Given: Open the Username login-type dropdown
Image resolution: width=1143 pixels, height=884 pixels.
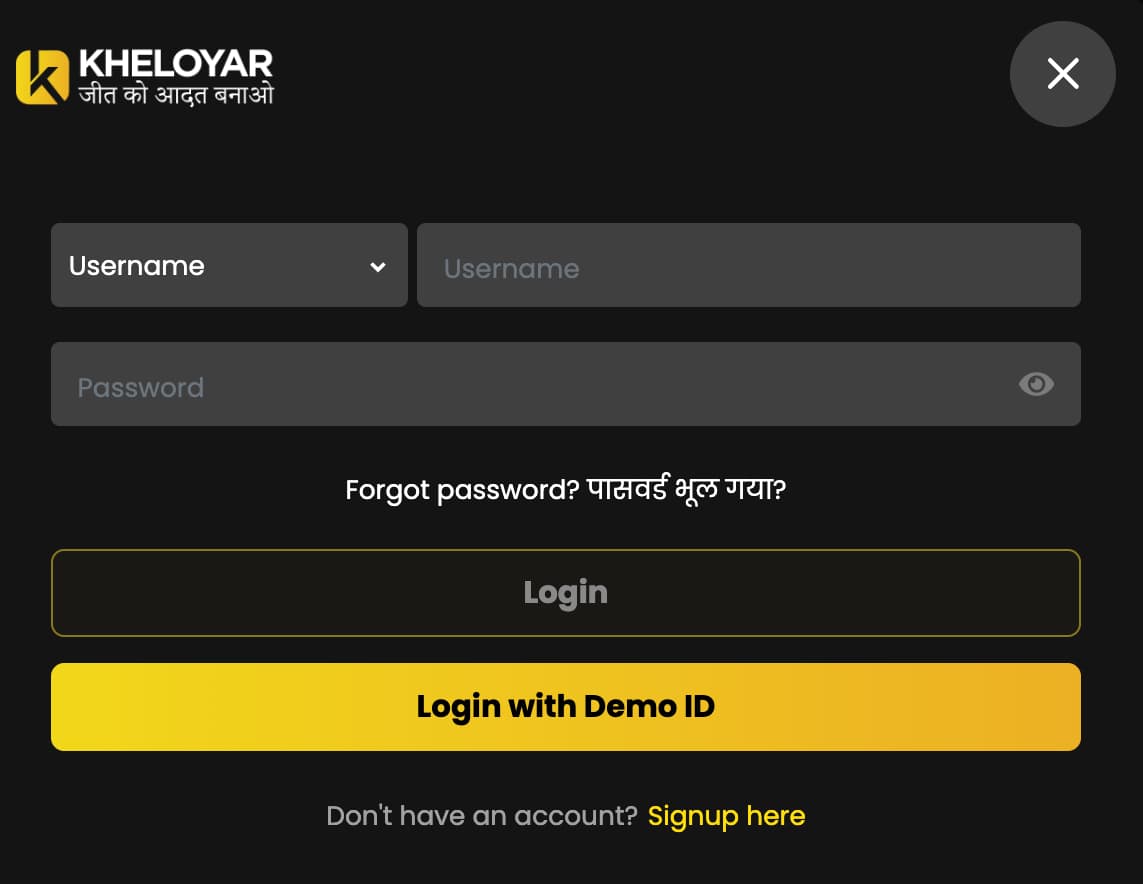Looking at the screenshot, I should [229, 265].
